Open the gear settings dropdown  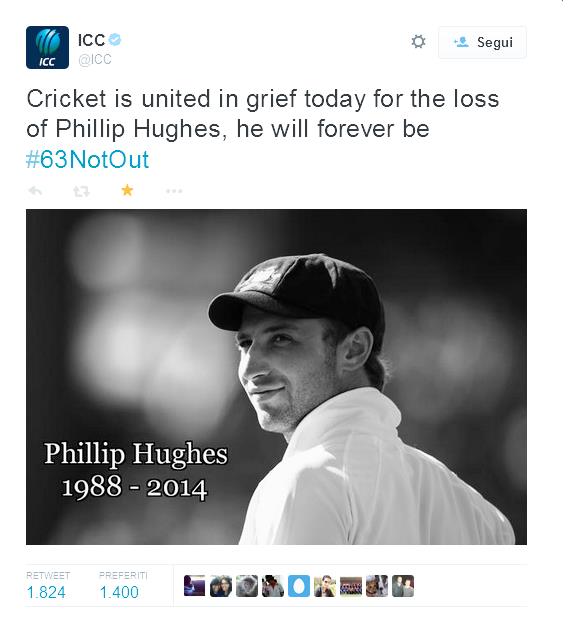418,42
